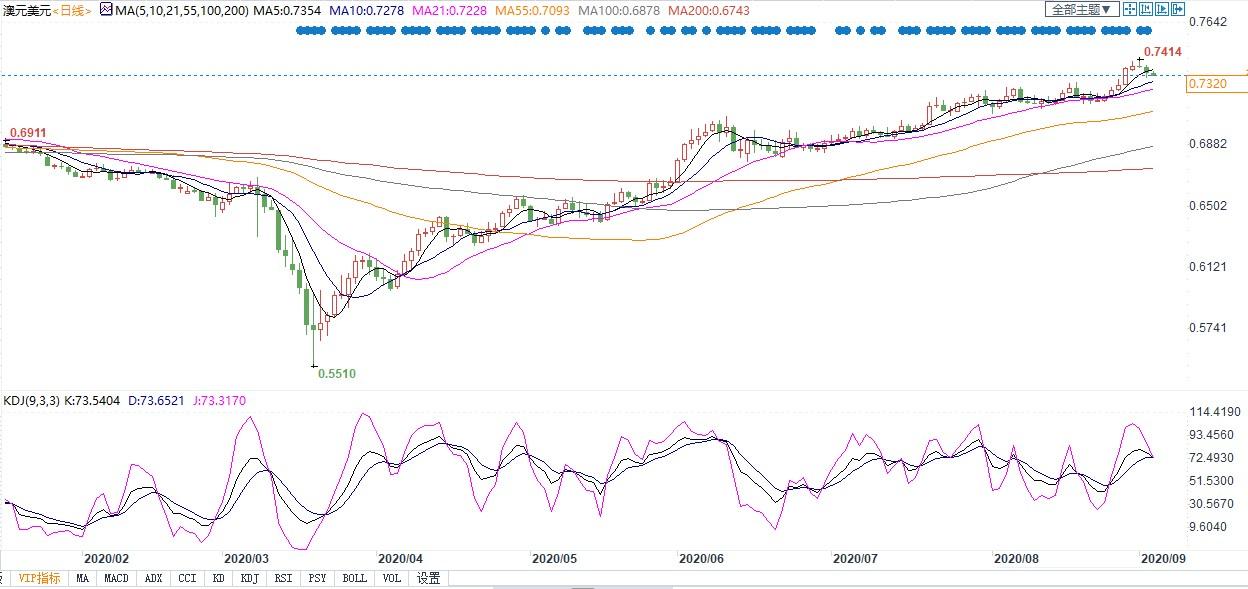Image resolution: width=1248 pixels, height=589 pixels.
Task: Click the 0.5510 low price label
Action: 337,373
